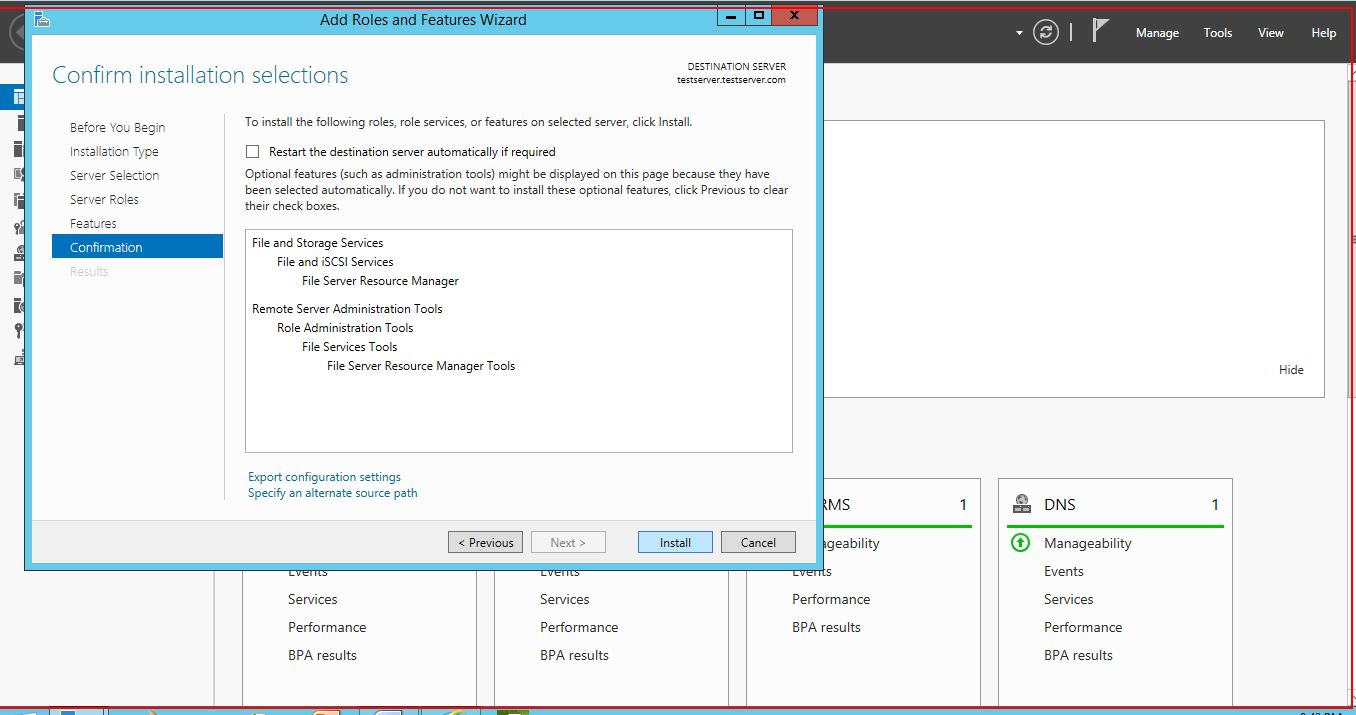The height and width of the screenshot is (715, 1356).
Task: Click the green DNS Manageability status icon
Action: click(1020, 543)
